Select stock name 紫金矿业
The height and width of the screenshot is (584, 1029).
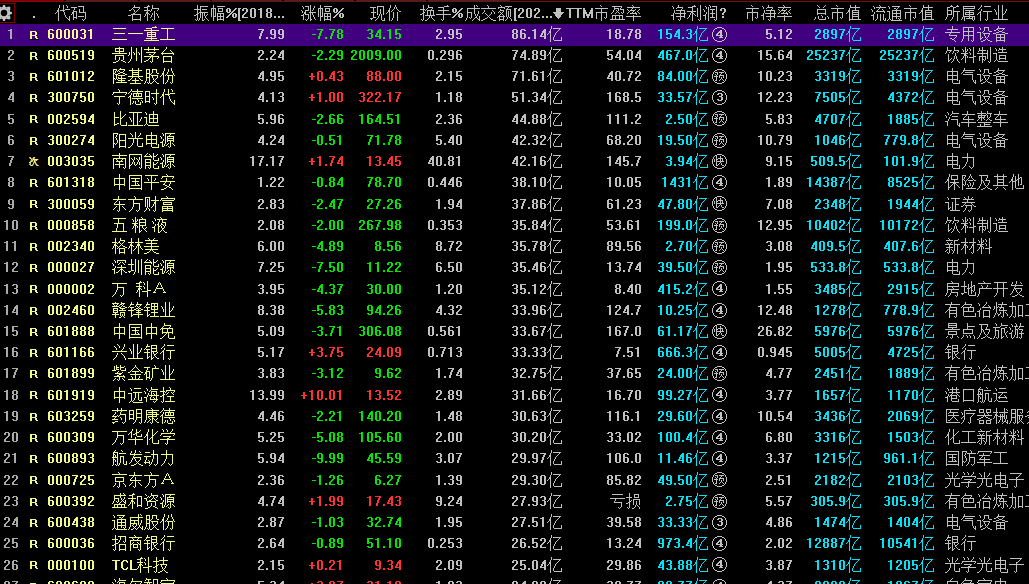[144, 374]
